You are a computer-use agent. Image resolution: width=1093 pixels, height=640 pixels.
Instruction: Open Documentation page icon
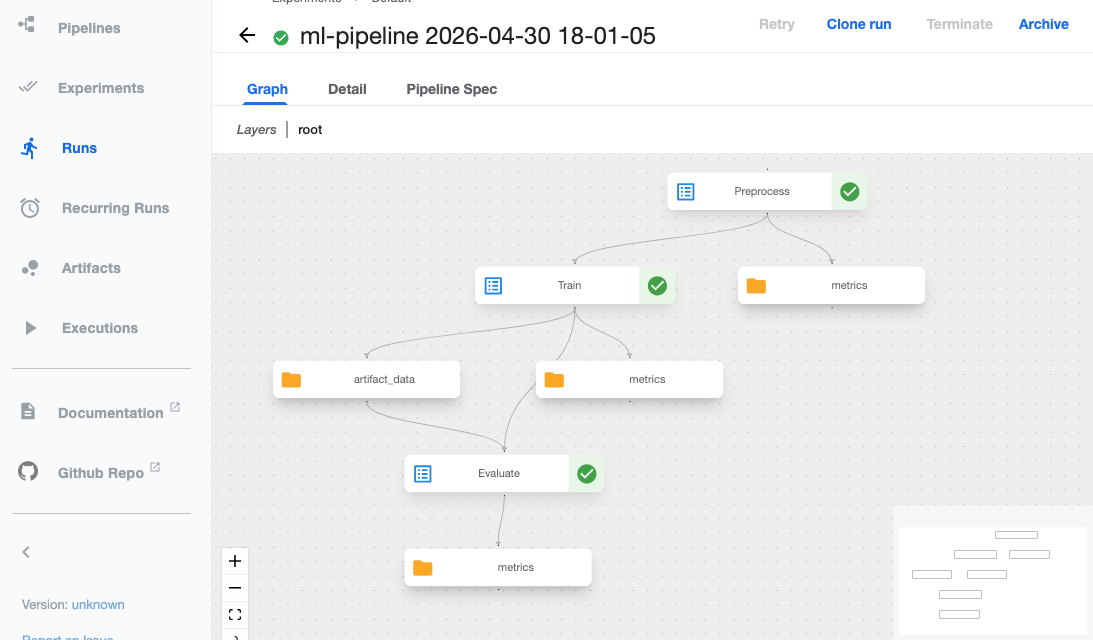28,411
